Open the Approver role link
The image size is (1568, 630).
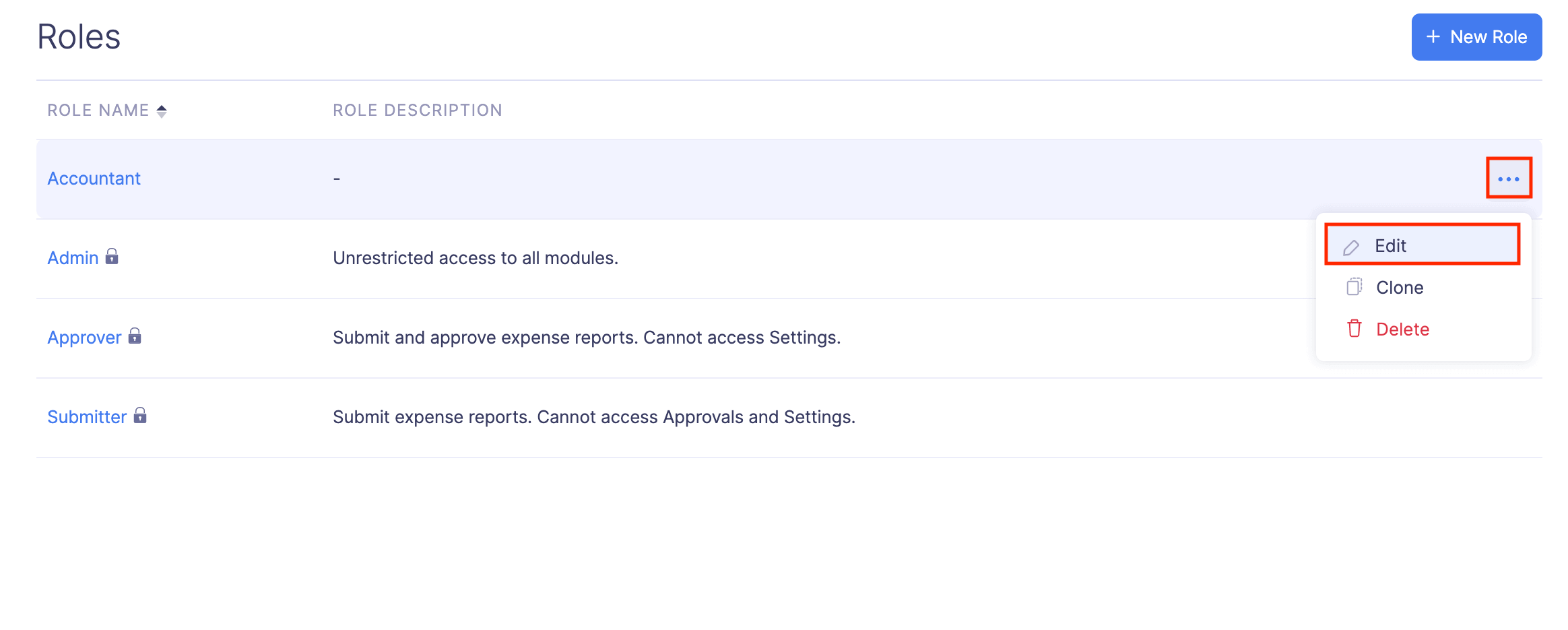coord(84,338)
